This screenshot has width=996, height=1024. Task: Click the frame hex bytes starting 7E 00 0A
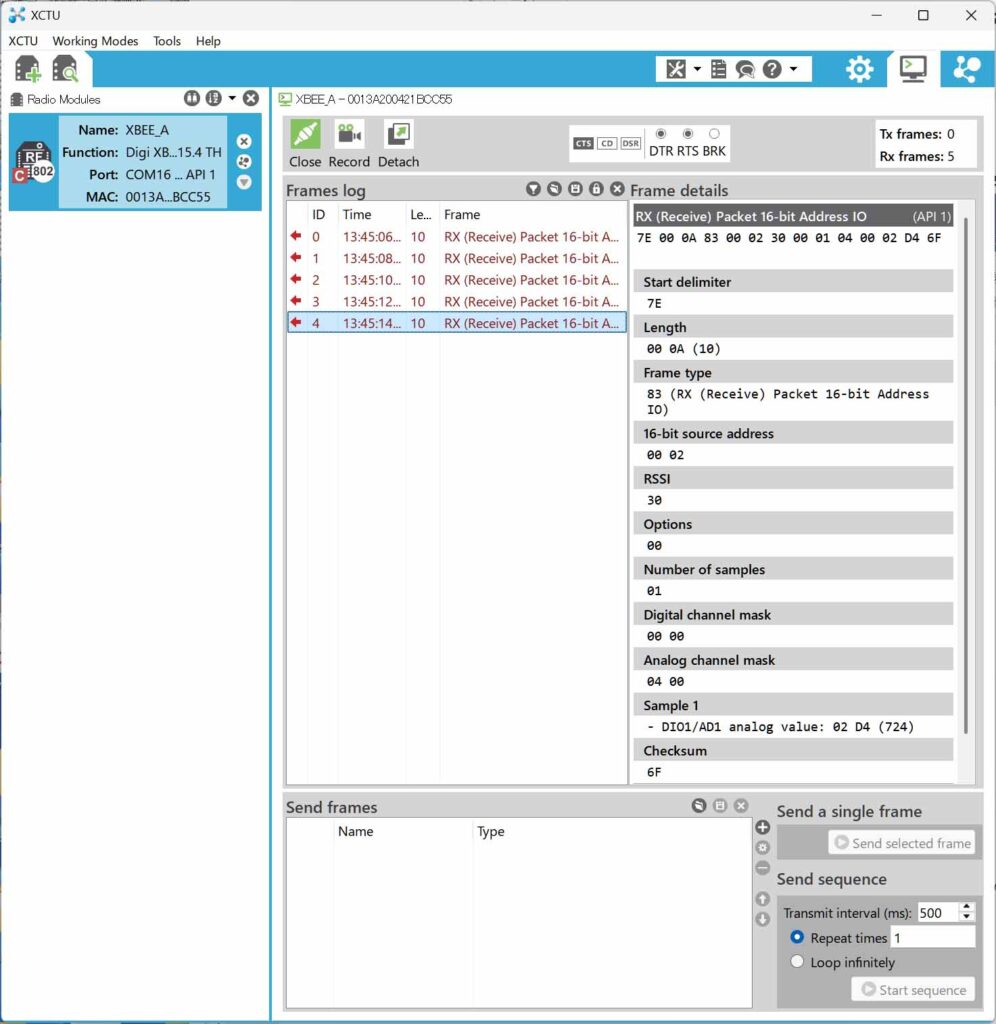(x=789, y=238)
